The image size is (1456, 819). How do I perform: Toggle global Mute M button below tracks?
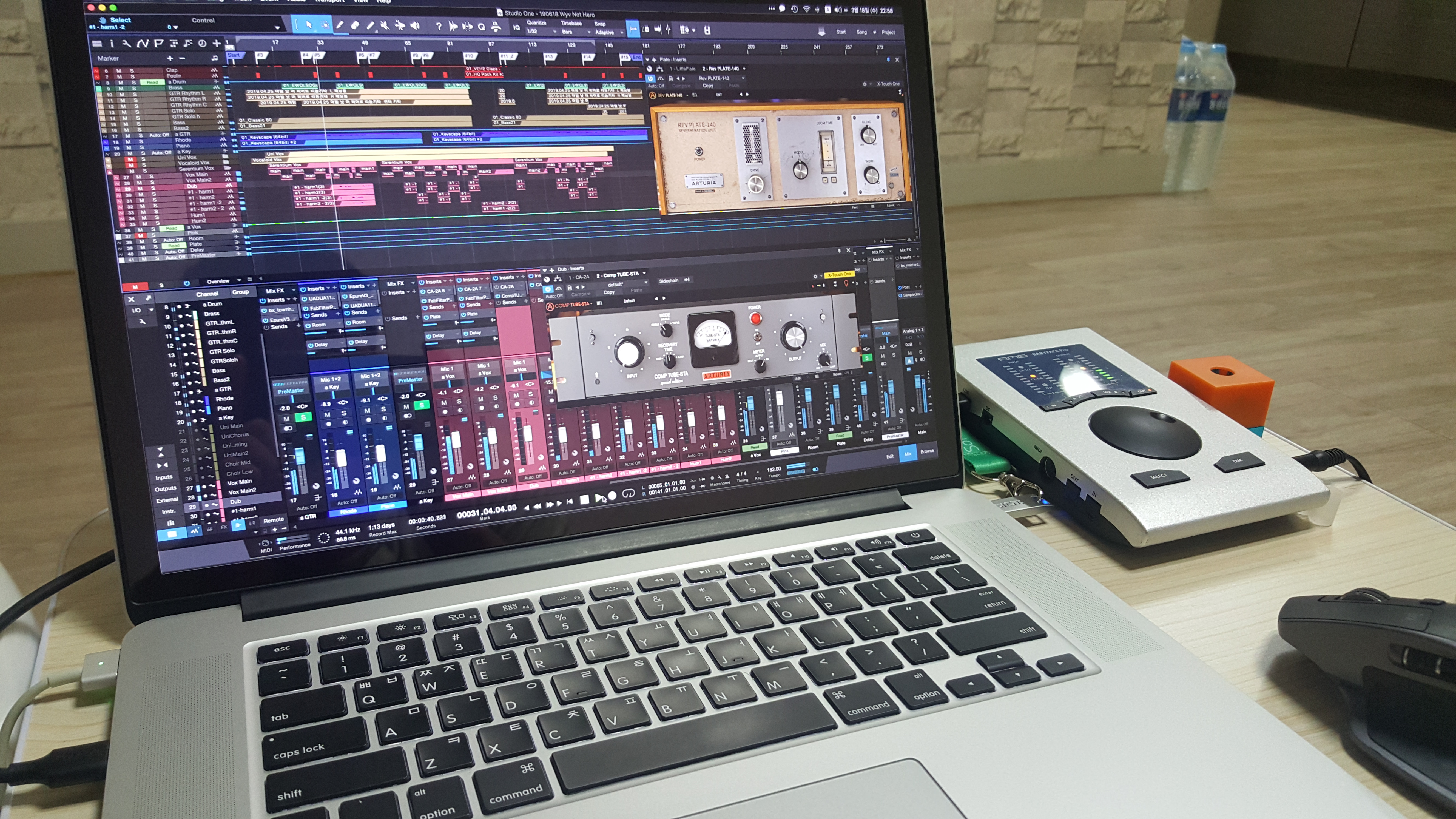pos(136,286)
